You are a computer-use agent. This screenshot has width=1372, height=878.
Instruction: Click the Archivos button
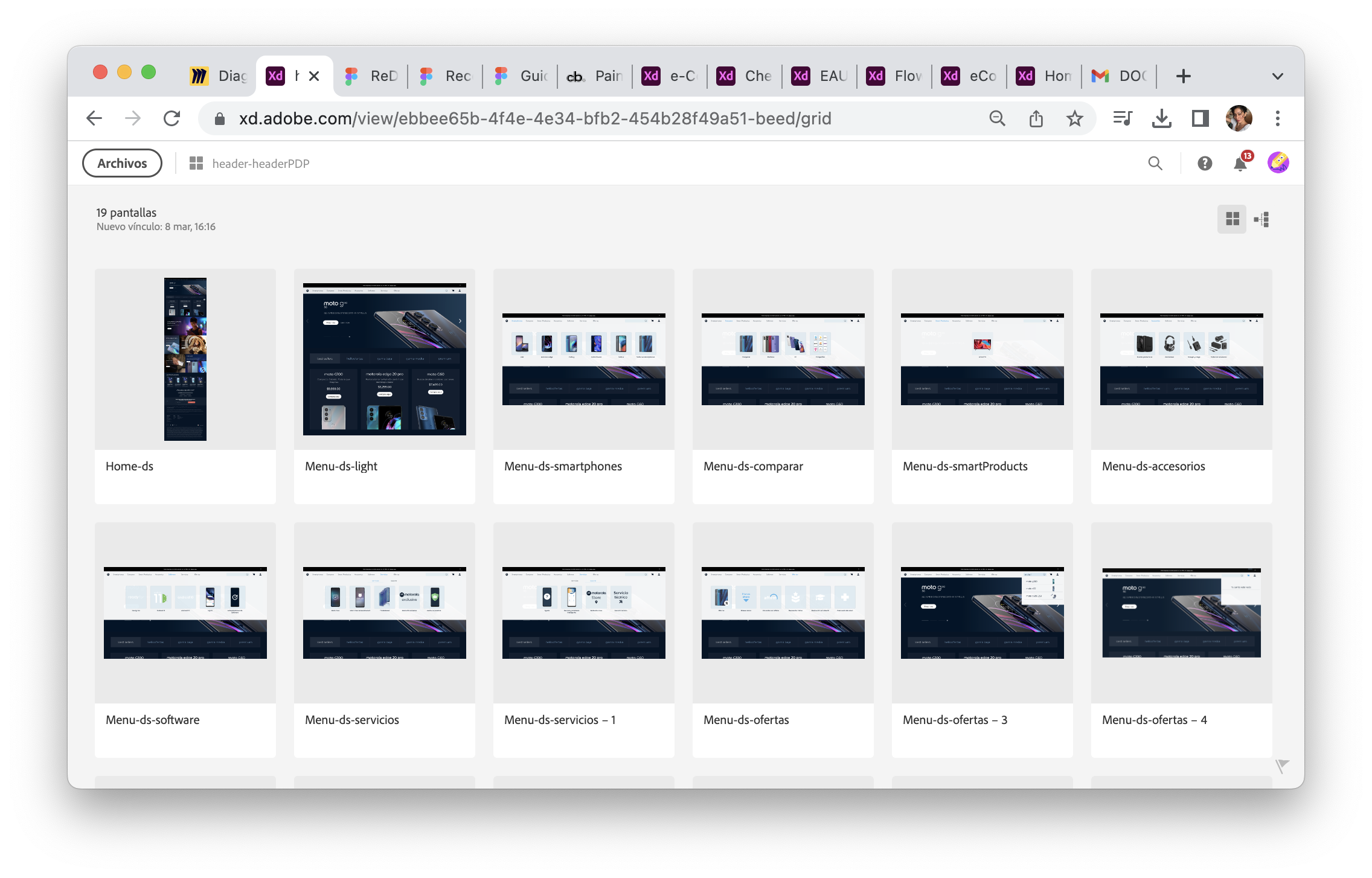(122, 163)
